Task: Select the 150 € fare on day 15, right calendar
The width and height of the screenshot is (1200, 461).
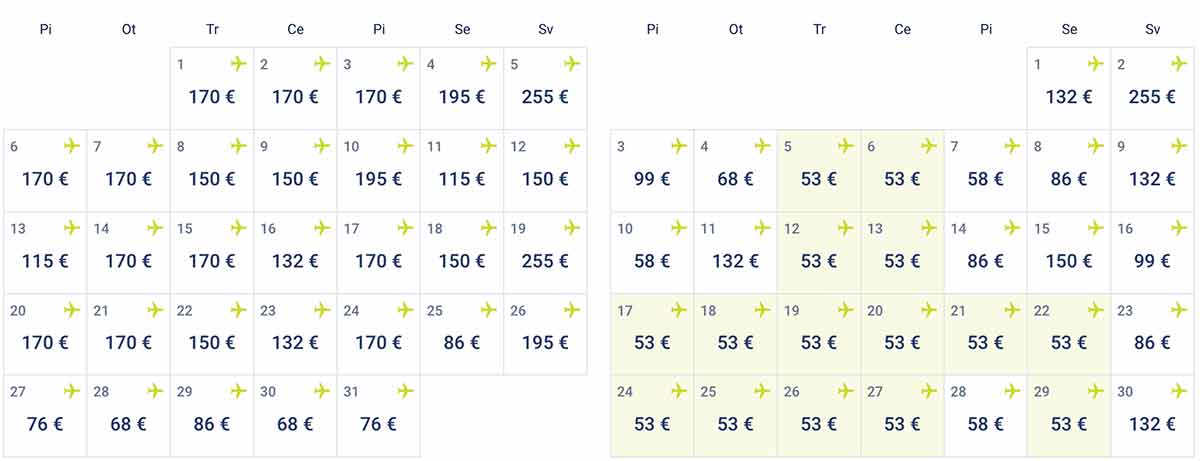Action: point(1068,261)
